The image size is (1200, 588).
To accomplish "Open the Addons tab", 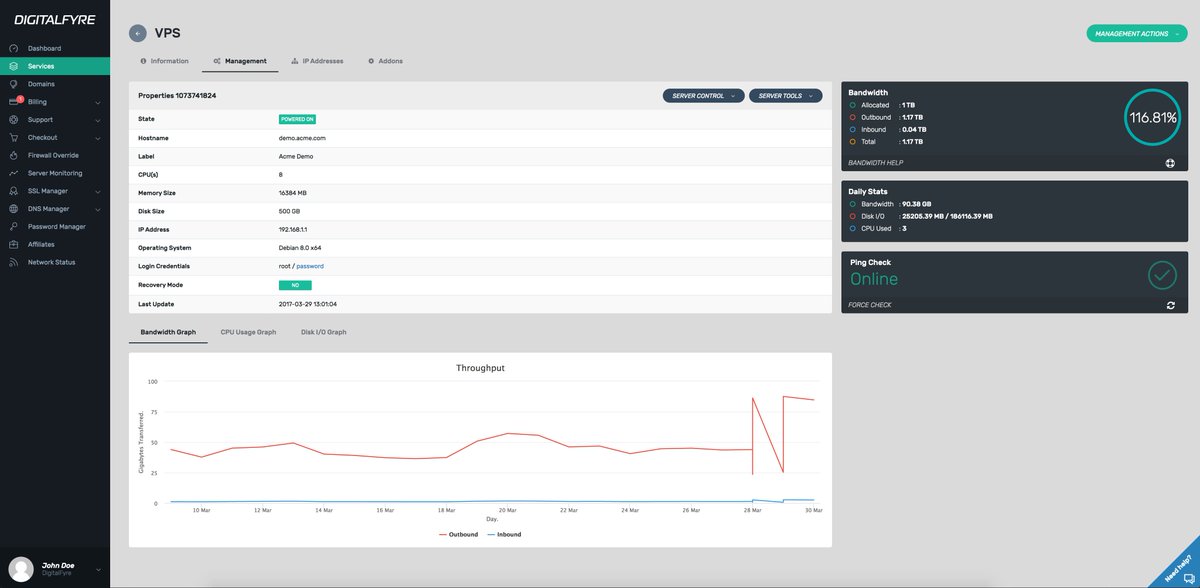I will [x=385, y=61].
